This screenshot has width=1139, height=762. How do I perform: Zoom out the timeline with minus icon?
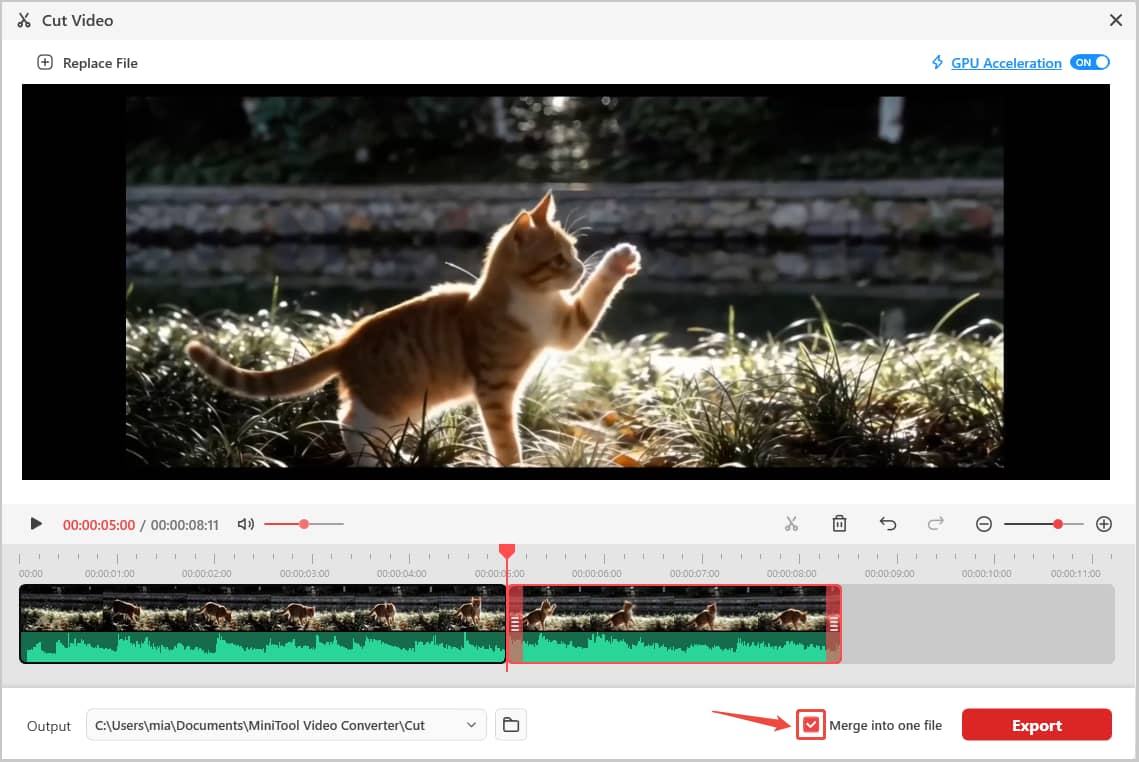pyautogui.click(x=984, y=524)
